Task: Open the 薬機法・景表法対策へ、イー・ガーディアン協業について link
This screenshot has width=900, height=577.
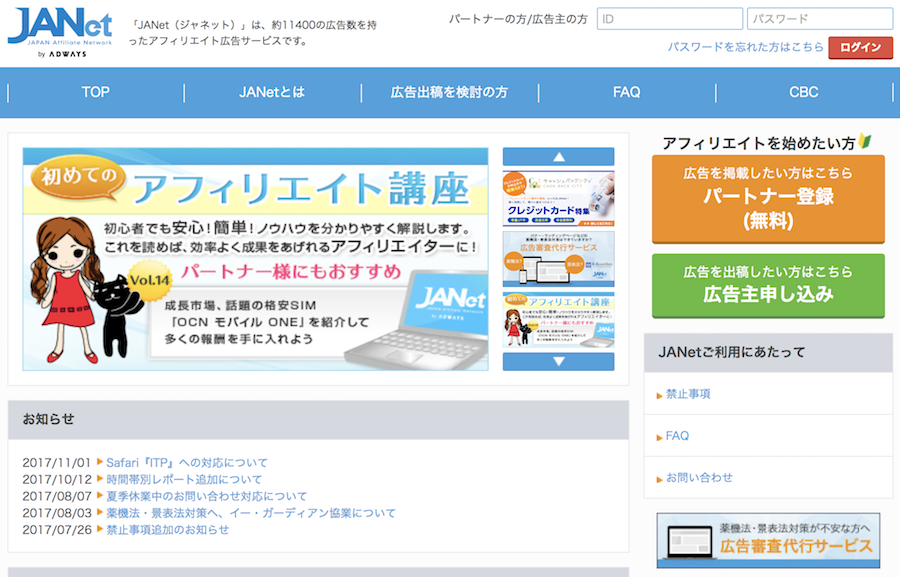Action: [251, 513]
